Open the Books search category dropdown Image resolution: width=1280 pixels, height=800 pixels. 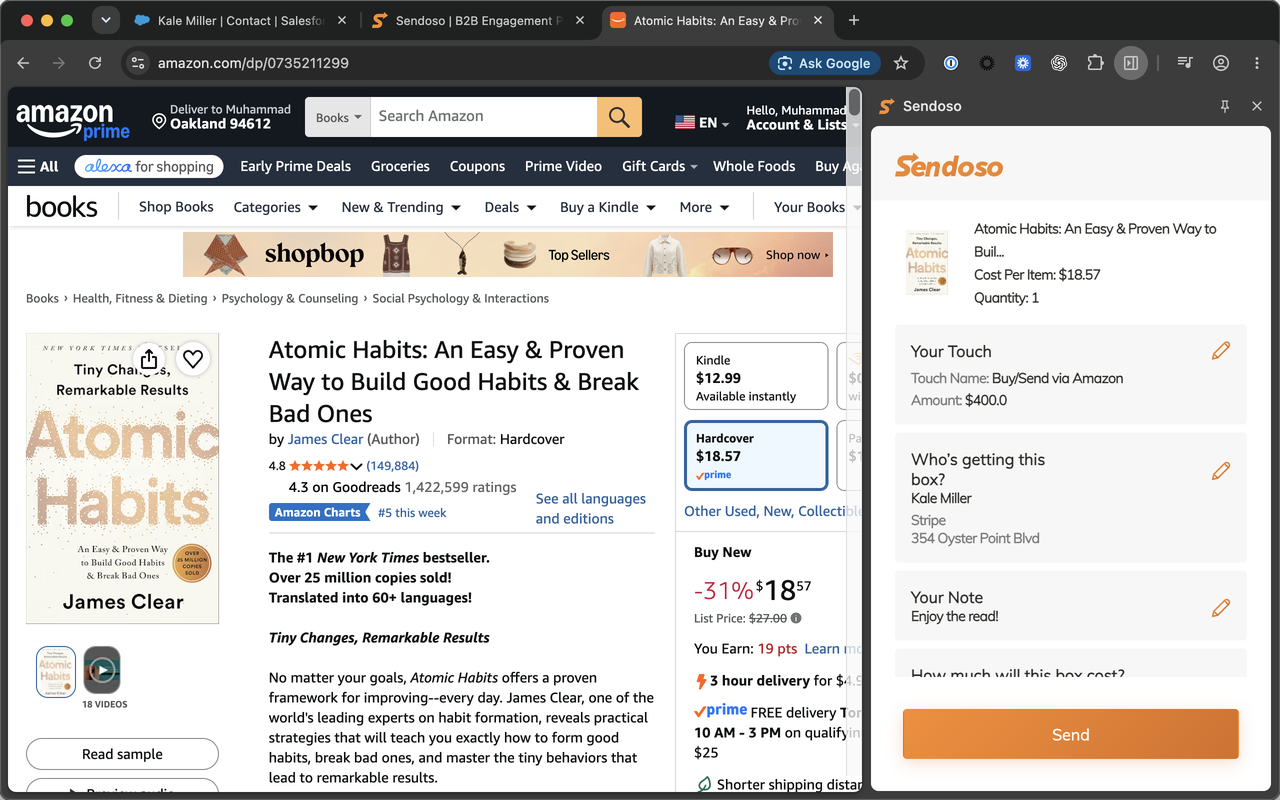pos(338,117)
